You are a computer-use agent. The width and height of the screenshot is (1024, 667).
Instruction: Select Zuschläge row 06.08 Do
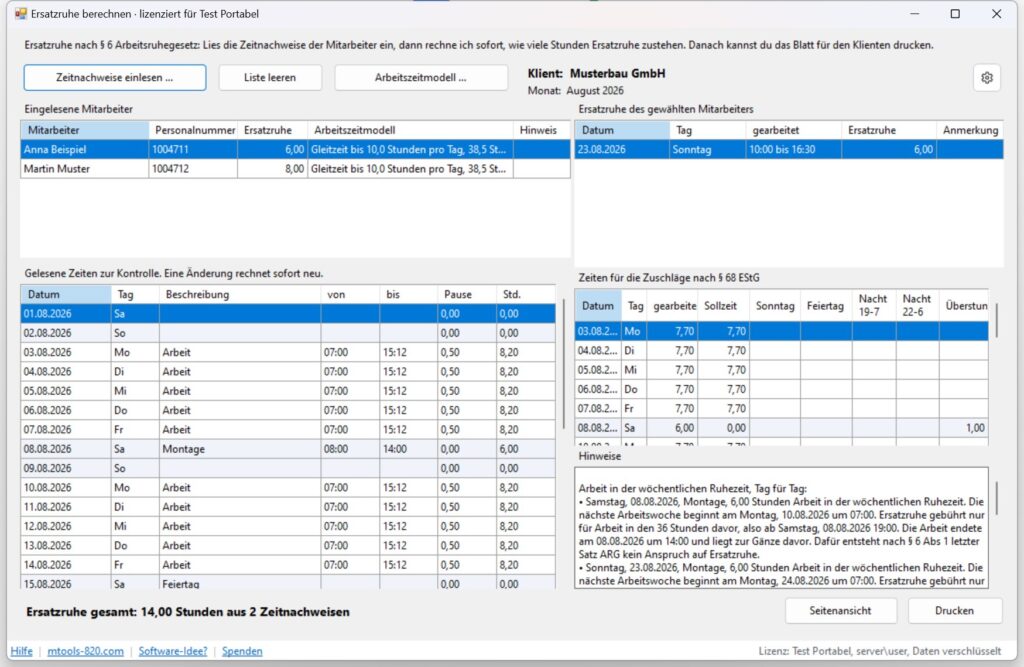pyautogui.click(x=781, y=389)
